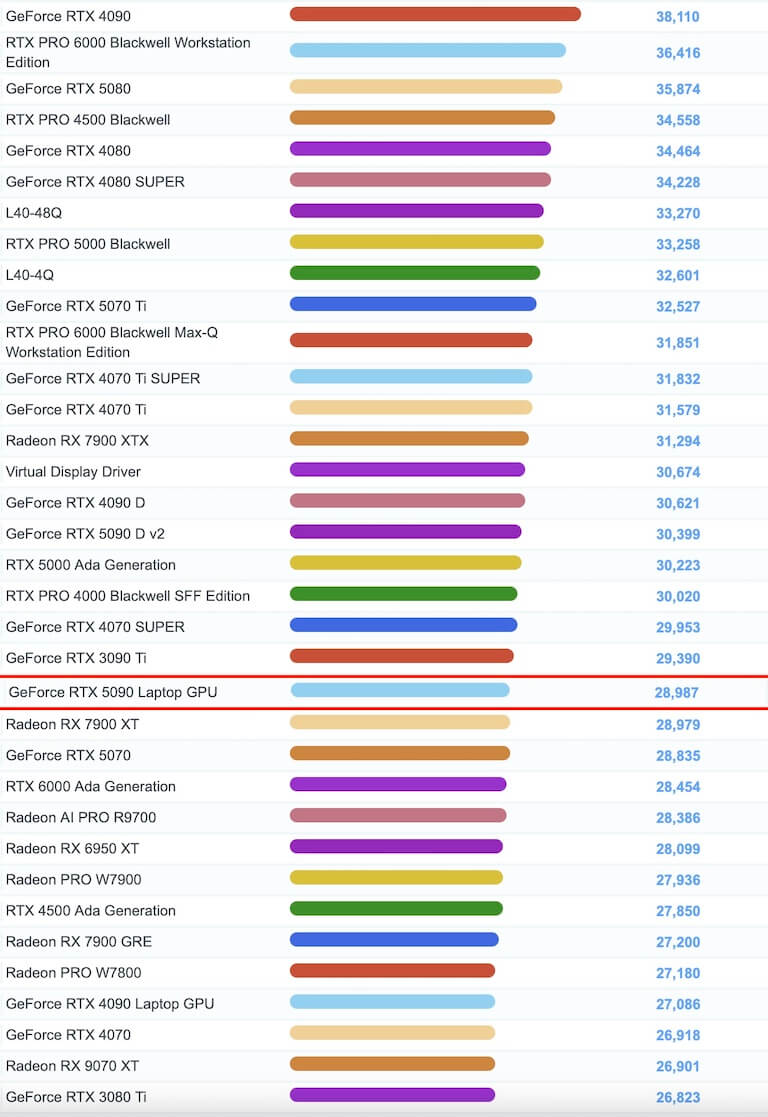This screenshot has height=1117, width=768.
Task: Click the score 34,558 for RTX PRO 4500
Action: (678, 120)
